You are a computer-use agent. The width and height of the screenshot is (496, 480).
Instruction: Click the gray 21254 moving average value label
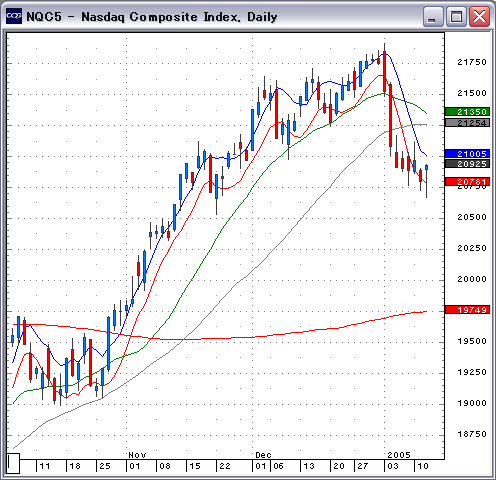pos(467,123)
